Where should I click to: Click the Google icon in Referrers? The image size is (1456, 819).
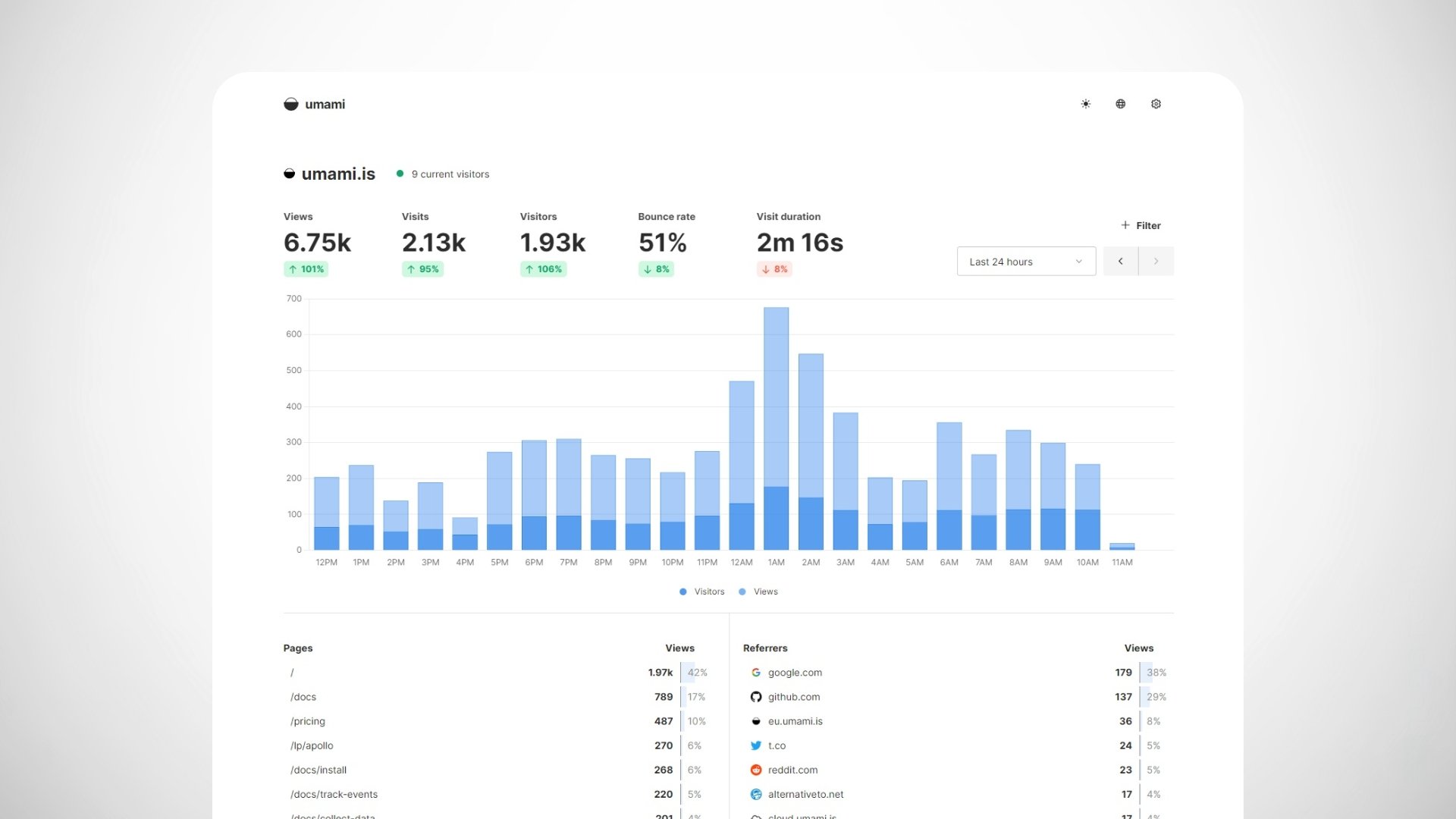[755, 673]
